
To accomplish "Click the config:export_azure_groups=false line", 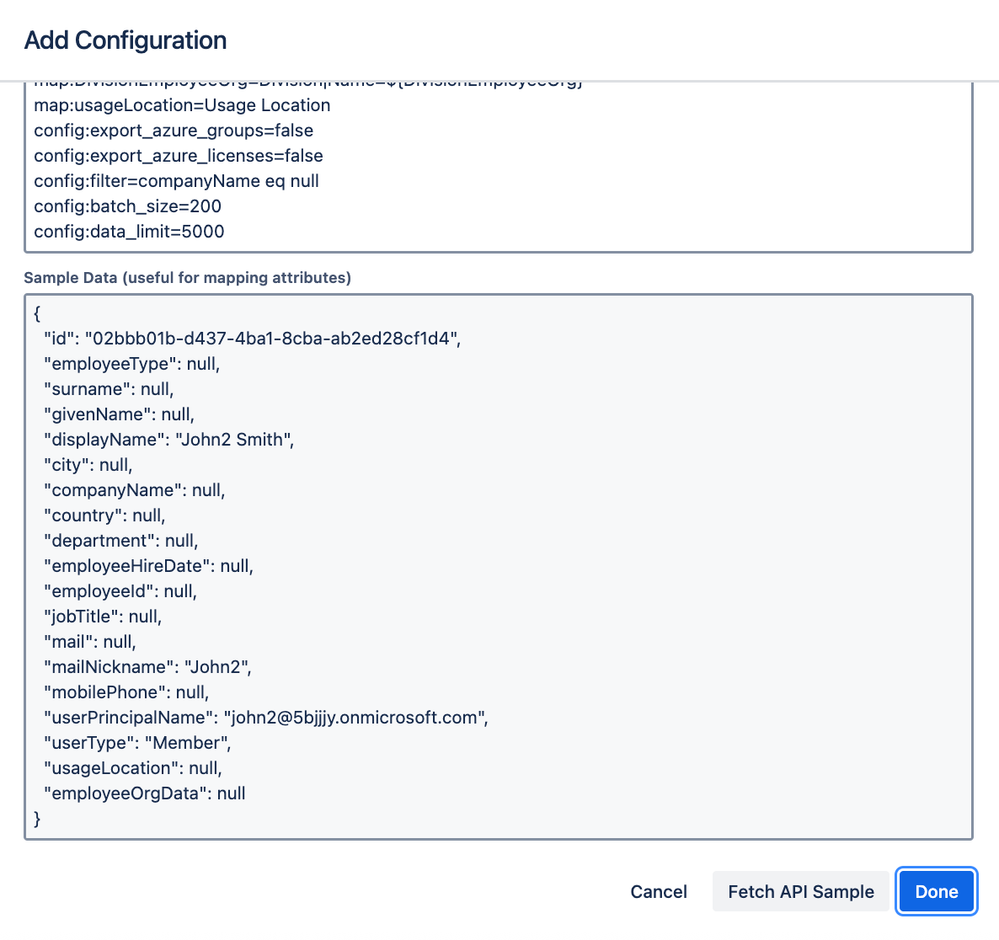I will coord(173,131).
